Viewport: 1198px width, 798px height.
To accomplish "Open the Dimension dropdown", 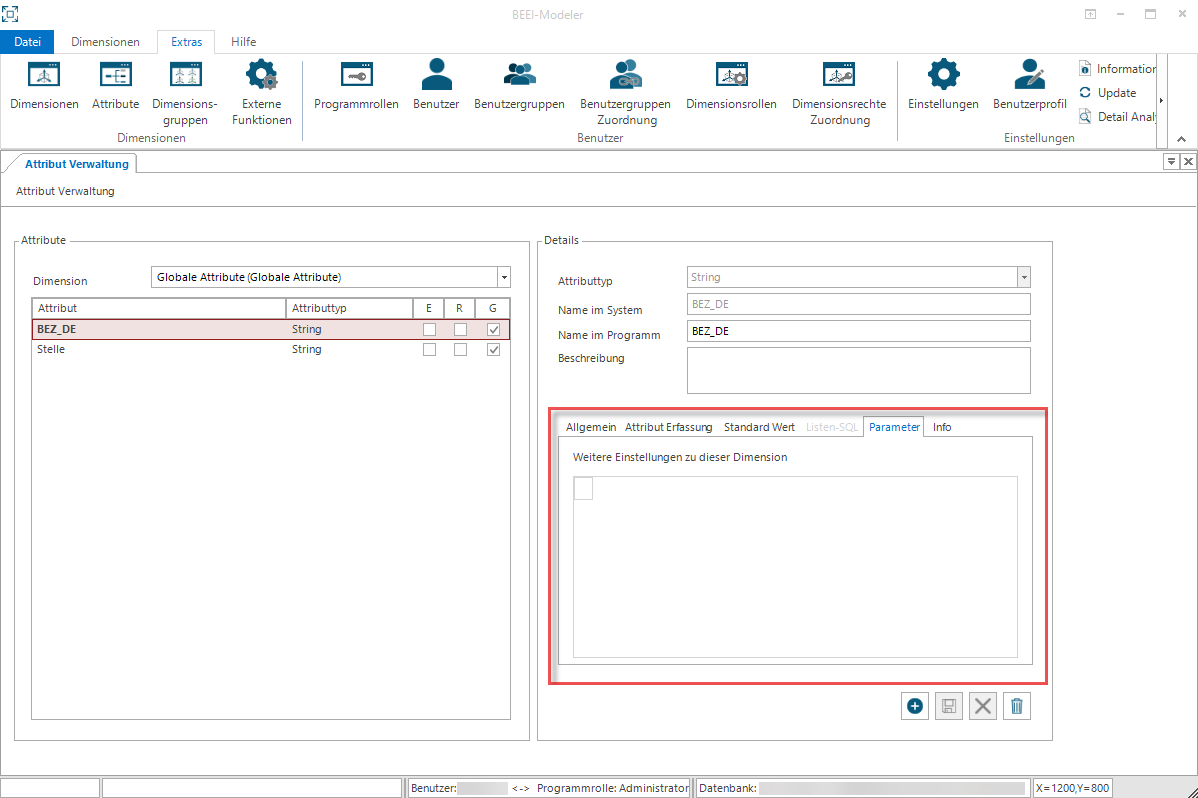I will [x=504, y=277].
